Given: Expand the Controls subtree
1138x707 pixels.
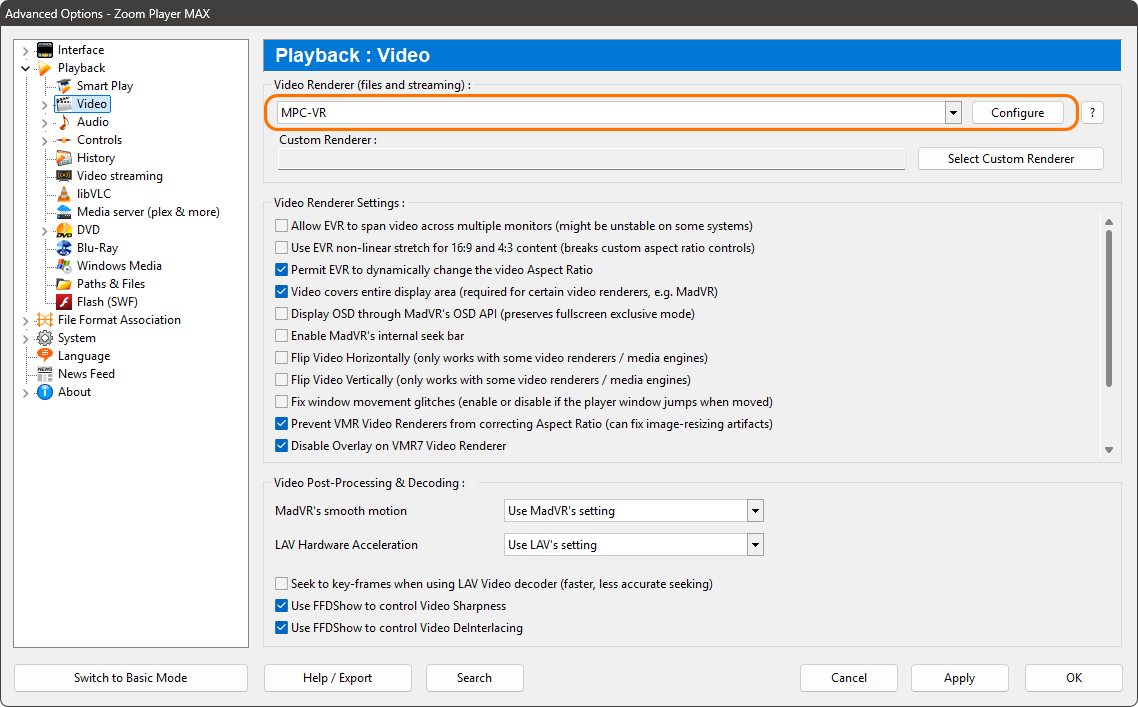Looking at the screenshot, I should 44,141.
